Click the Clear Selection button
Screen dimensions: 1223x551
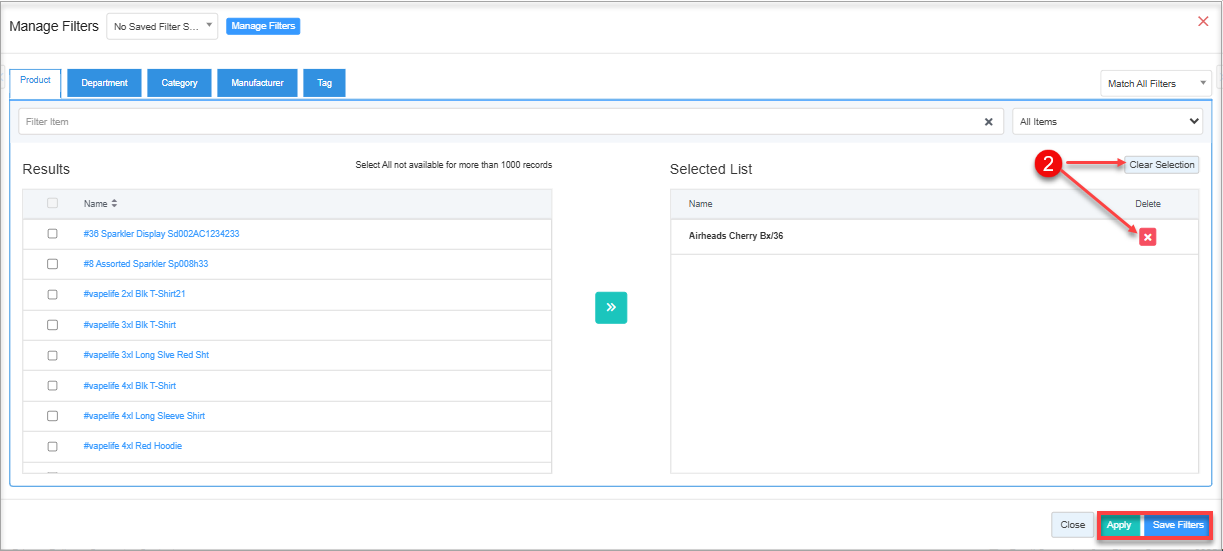[1161, 165]
